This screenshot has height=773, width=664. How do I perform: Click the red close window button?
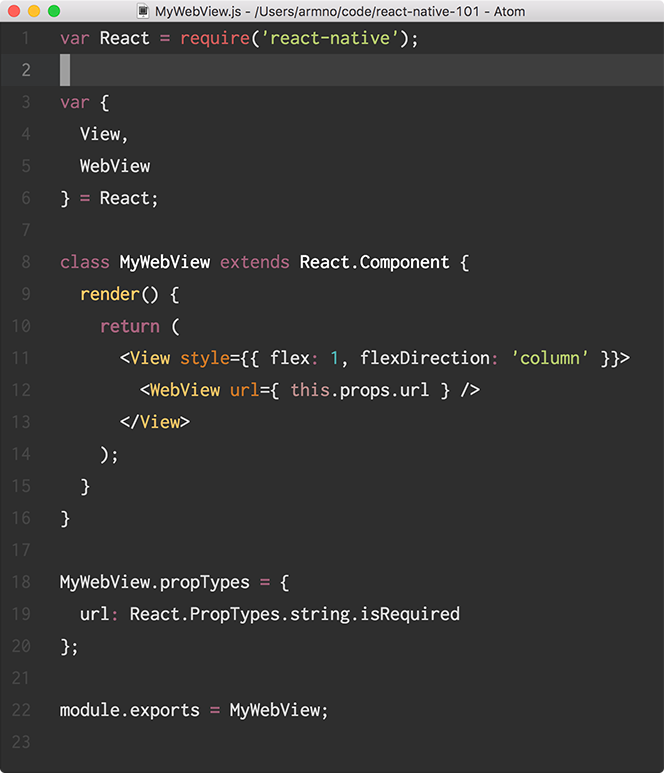coord(14,11)
